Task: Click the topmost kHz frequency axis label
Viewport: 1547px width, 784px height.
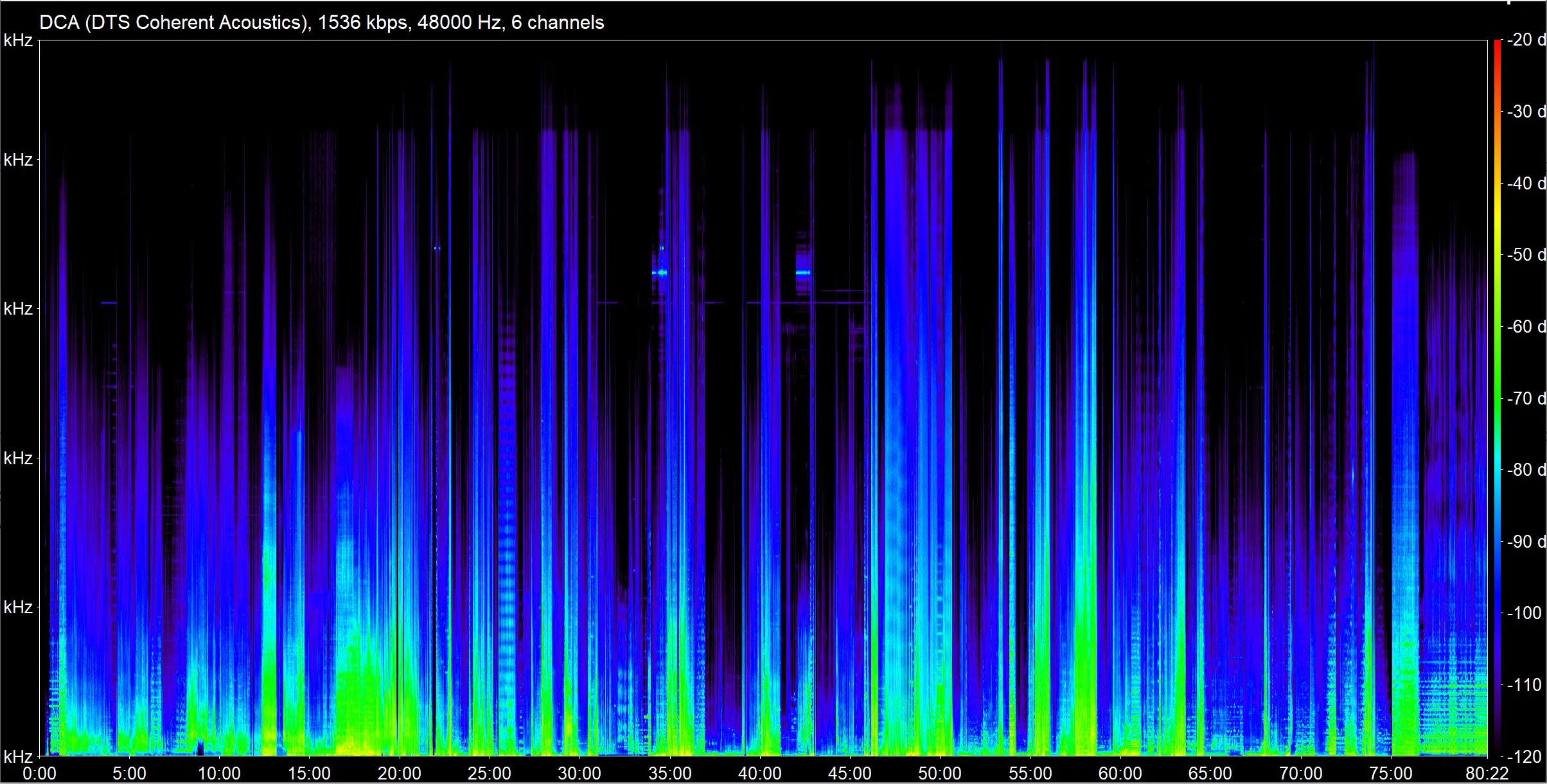Action: (x=18, y=41)
